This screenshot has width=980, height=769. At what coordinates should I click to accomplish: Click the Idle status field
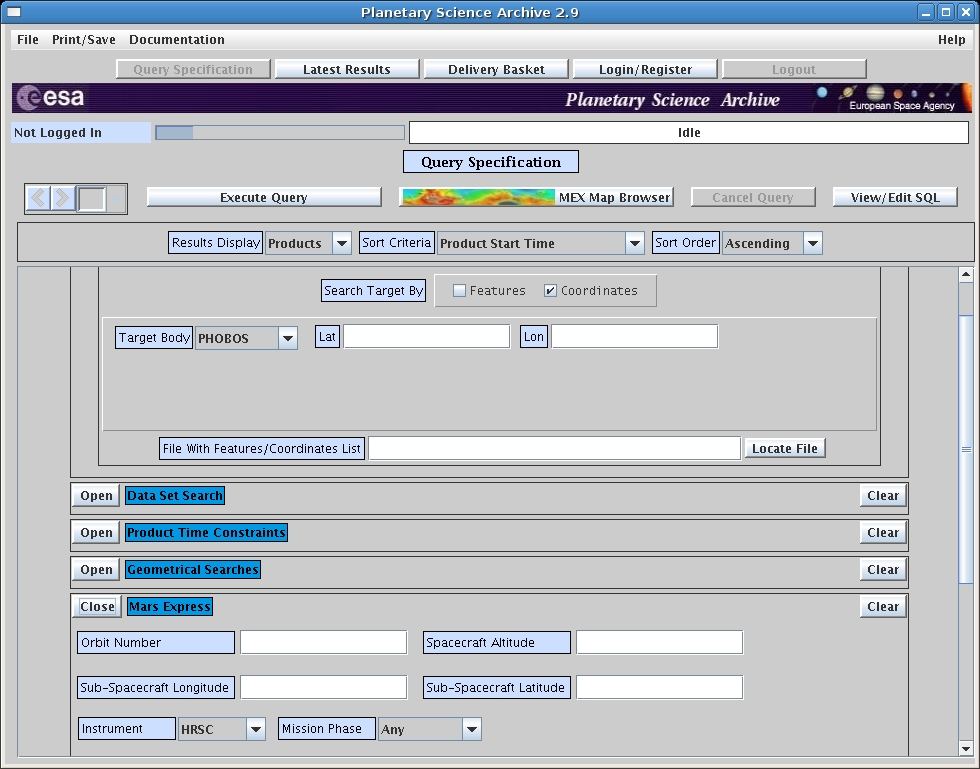pyautogui.click(x=689, y=133)
